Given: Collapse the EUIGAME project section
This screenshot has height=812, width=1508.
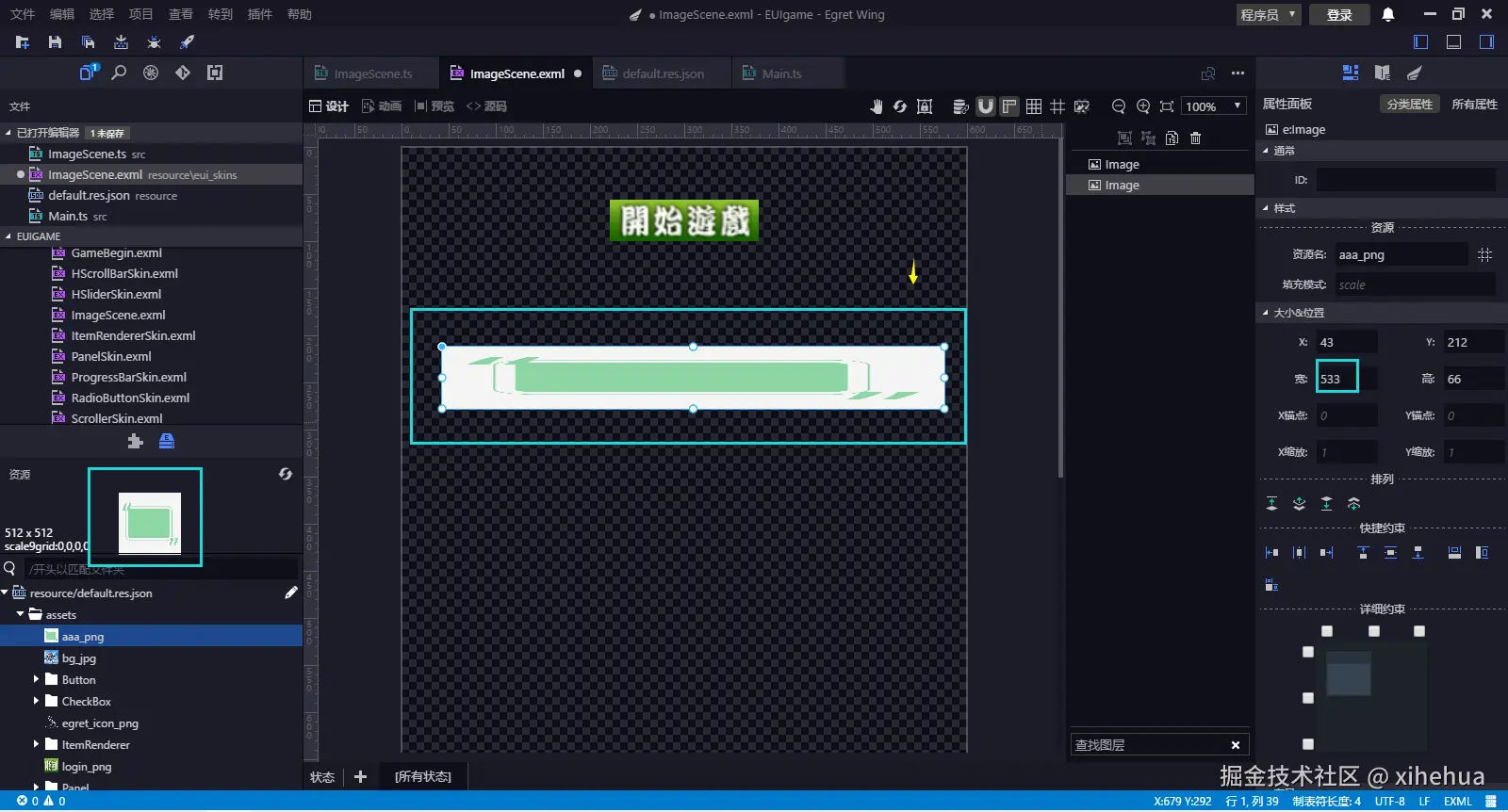Looking at the screenshot, I should (9, 236).
